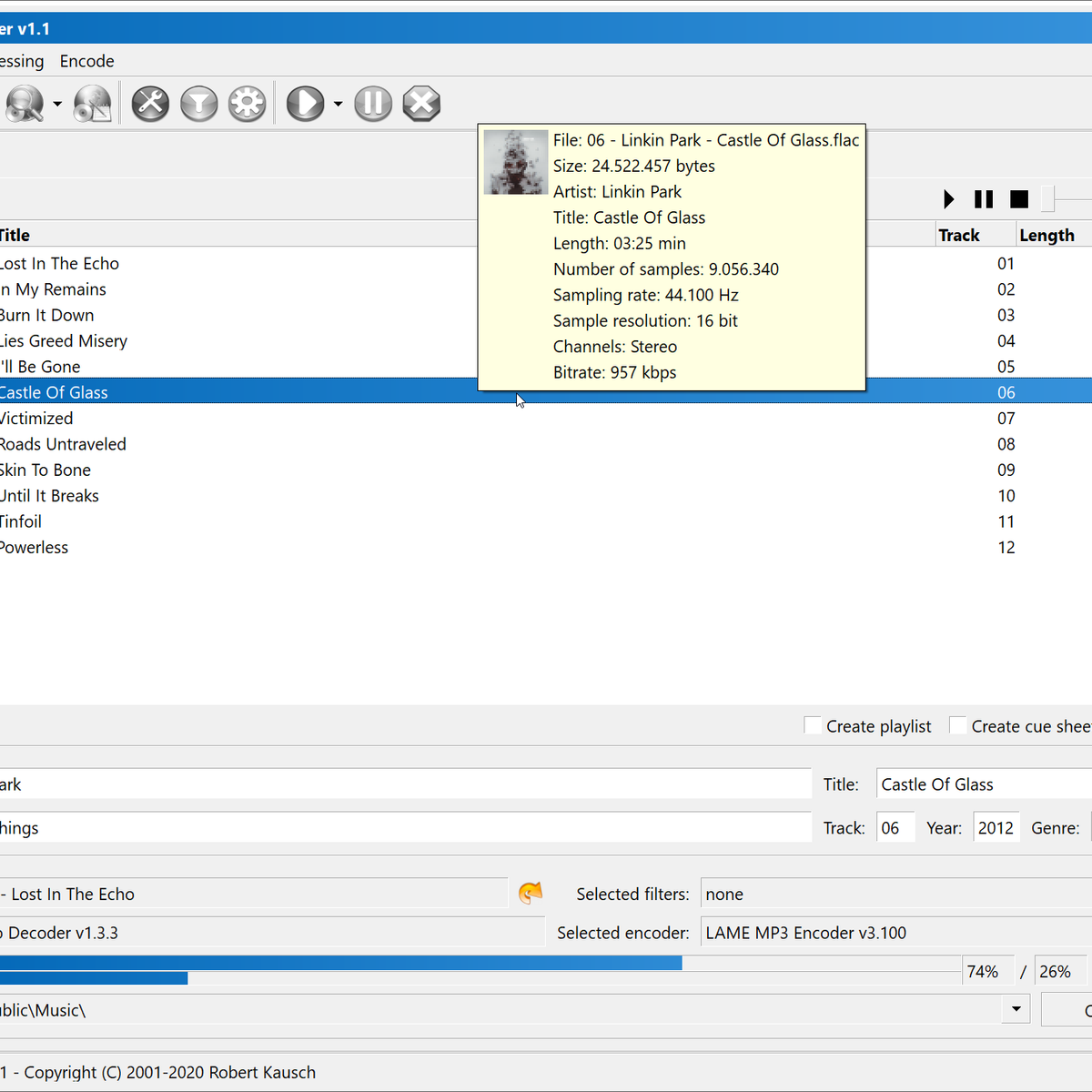Sort by the Length column header
Image resolution: width=1092 pixels, height=1092 pixels.
pyautogui.click(x=1054, y=235)
